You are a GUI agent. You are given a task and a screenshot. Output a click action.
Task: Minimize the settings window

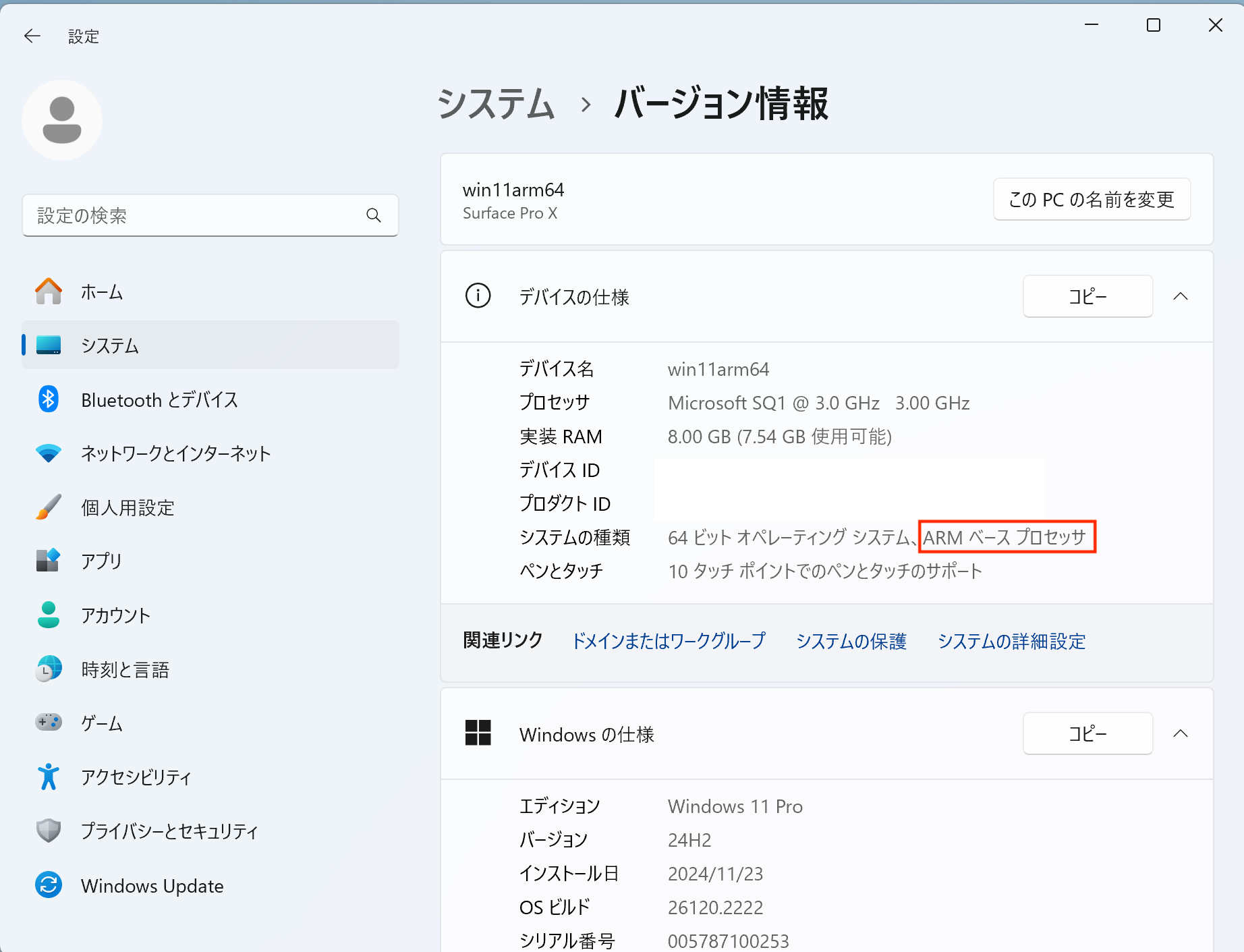(x=1092, y=25)
